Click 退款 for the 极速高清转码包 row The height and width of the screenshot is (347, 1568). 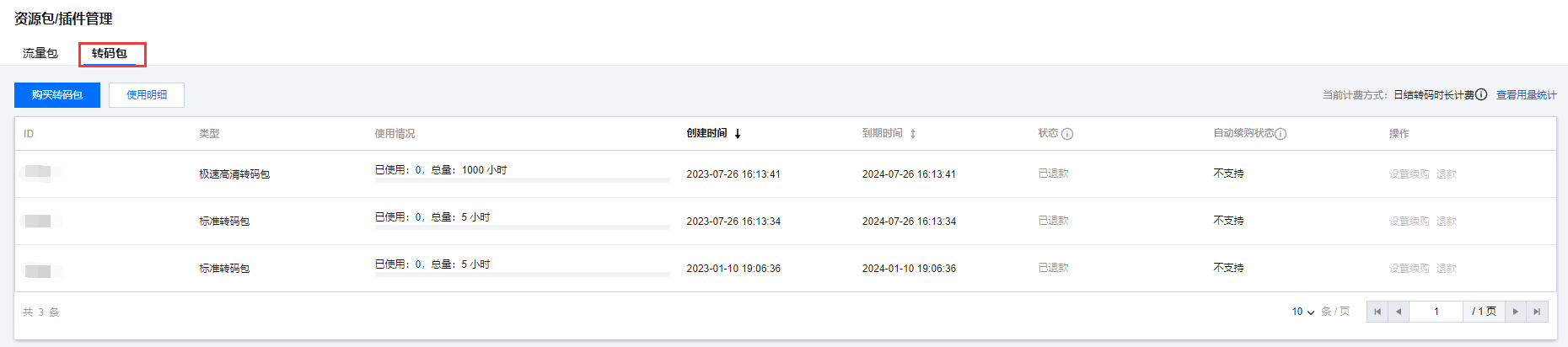(1447, 174)
